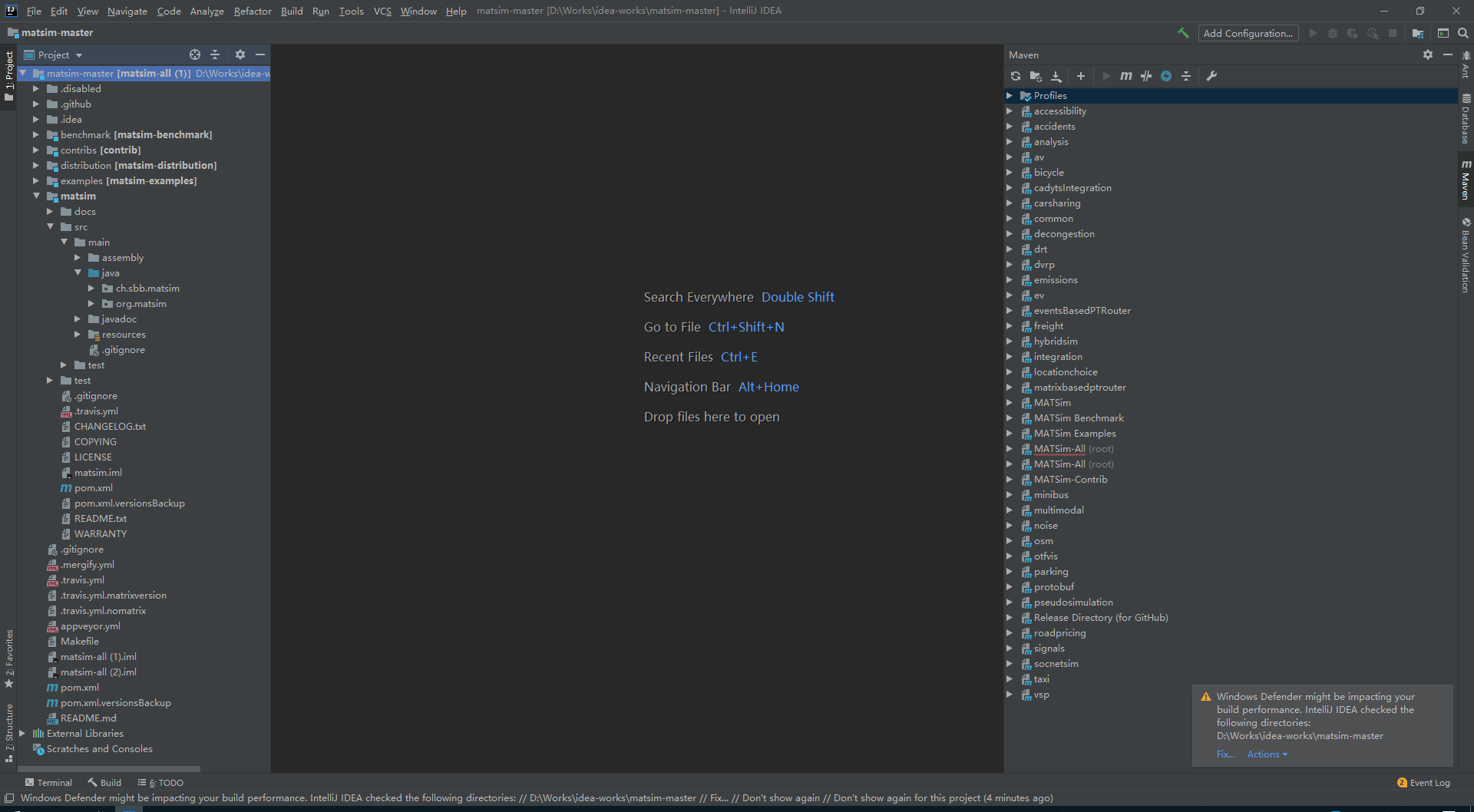Expand the accessibility Maven module
Image resolution: width=1474 pixels, height=812 pixels.
(1010, 111)
